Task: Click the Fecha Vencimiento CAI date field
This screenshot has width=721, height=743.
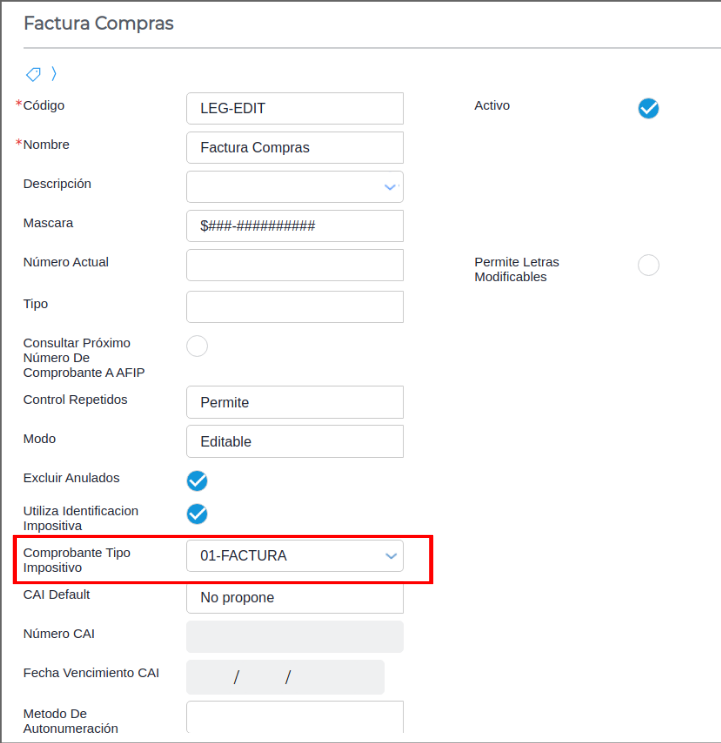Action: [x=285, y=677]
